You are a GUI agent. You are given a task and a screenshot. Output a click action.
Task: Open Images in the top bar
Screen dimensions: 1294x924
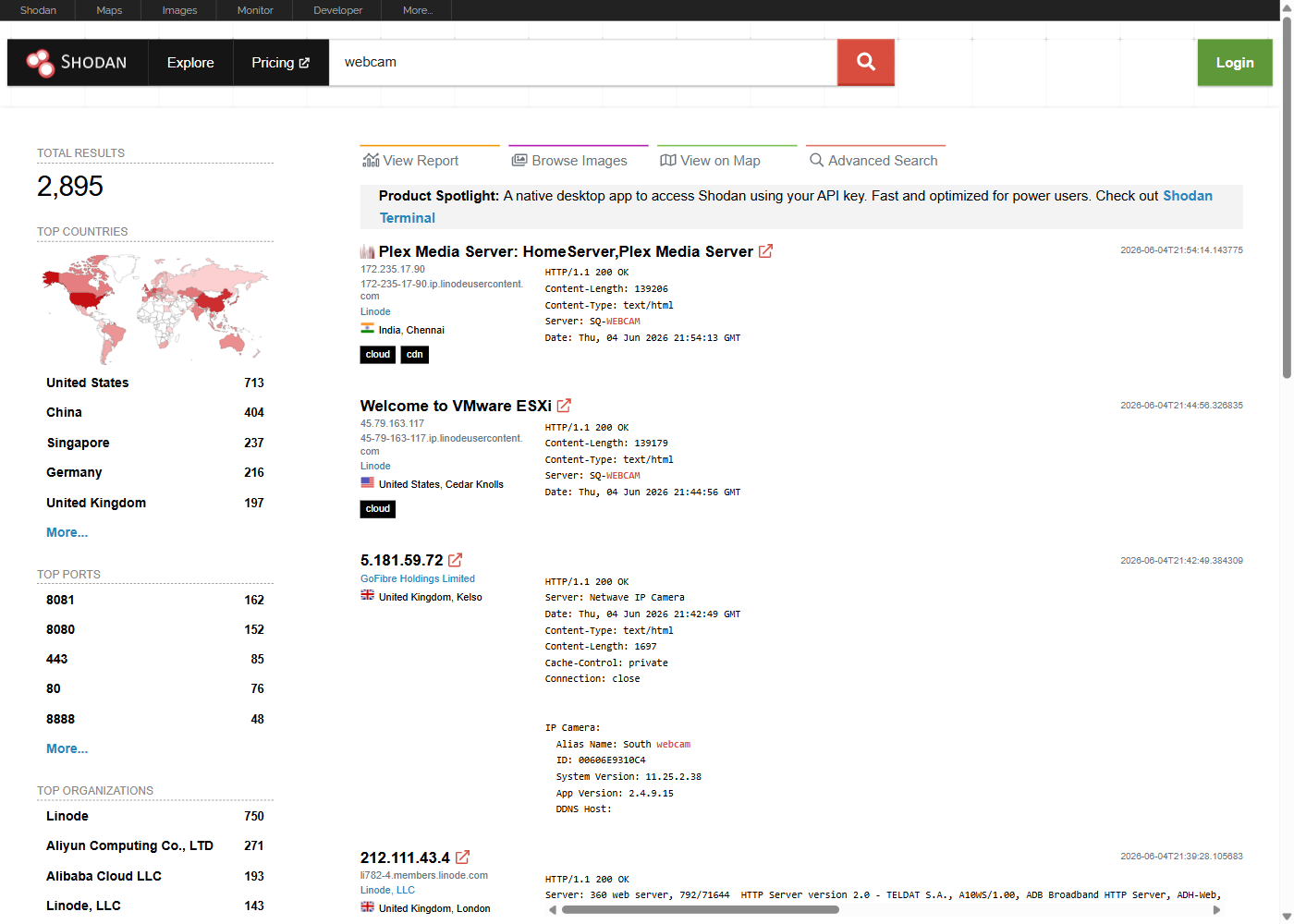coord(179,10)
